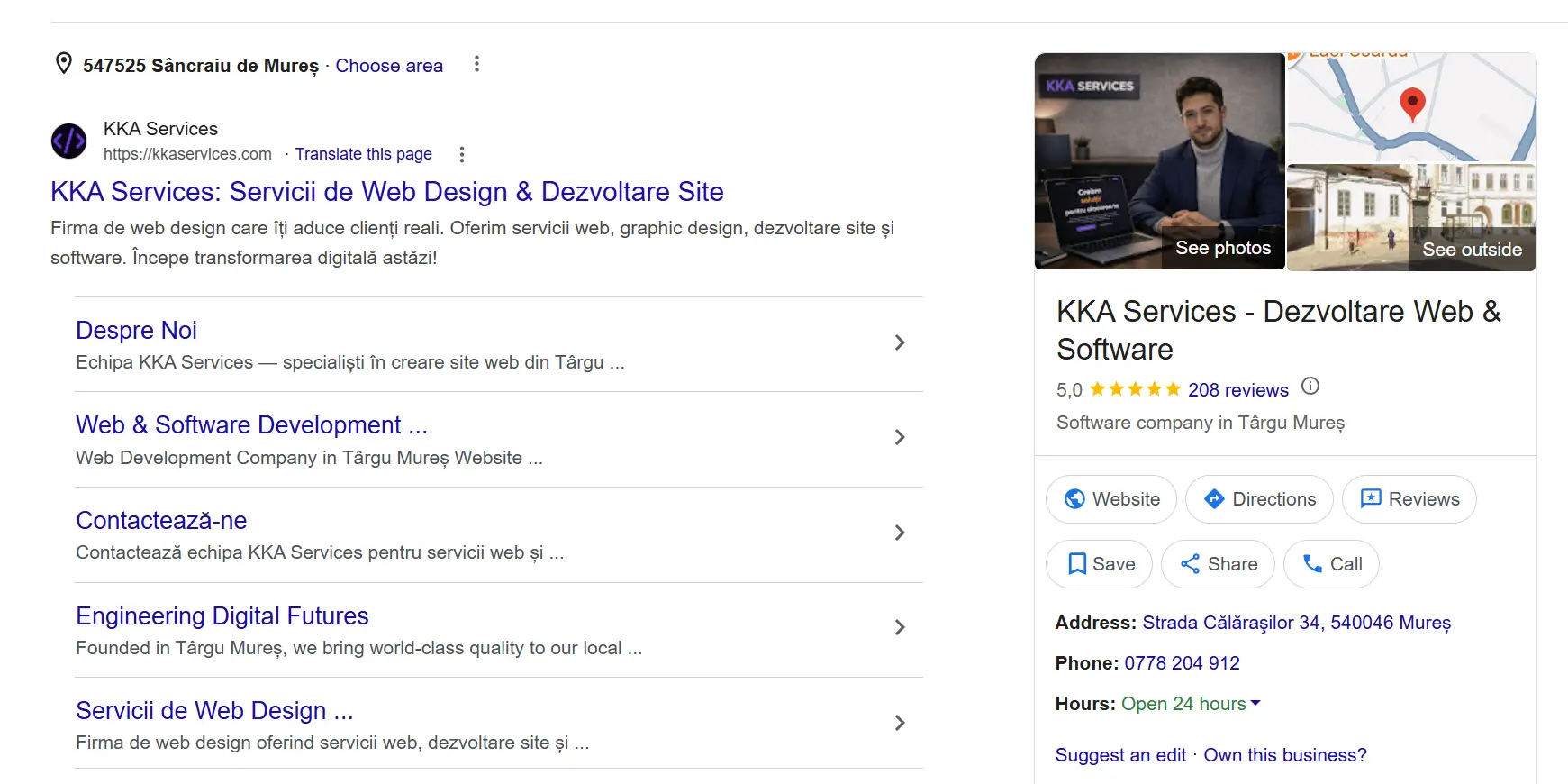Open the 208 reviews link
This screenshot has height=784, width=1568.
(1238, 390)
